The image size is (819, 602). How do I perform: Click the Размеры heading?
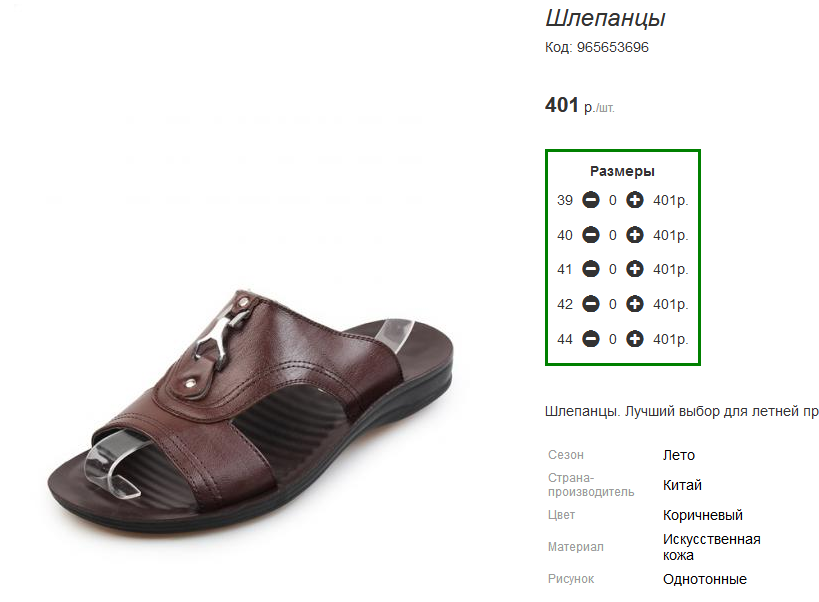(x=622, y=171)
